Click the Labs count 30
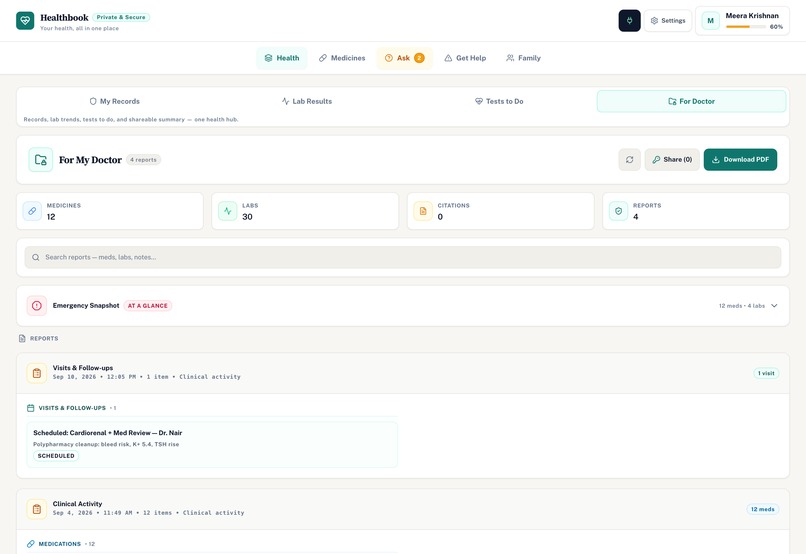Screen dimensions: 806x554 click(x=247, y=217)
